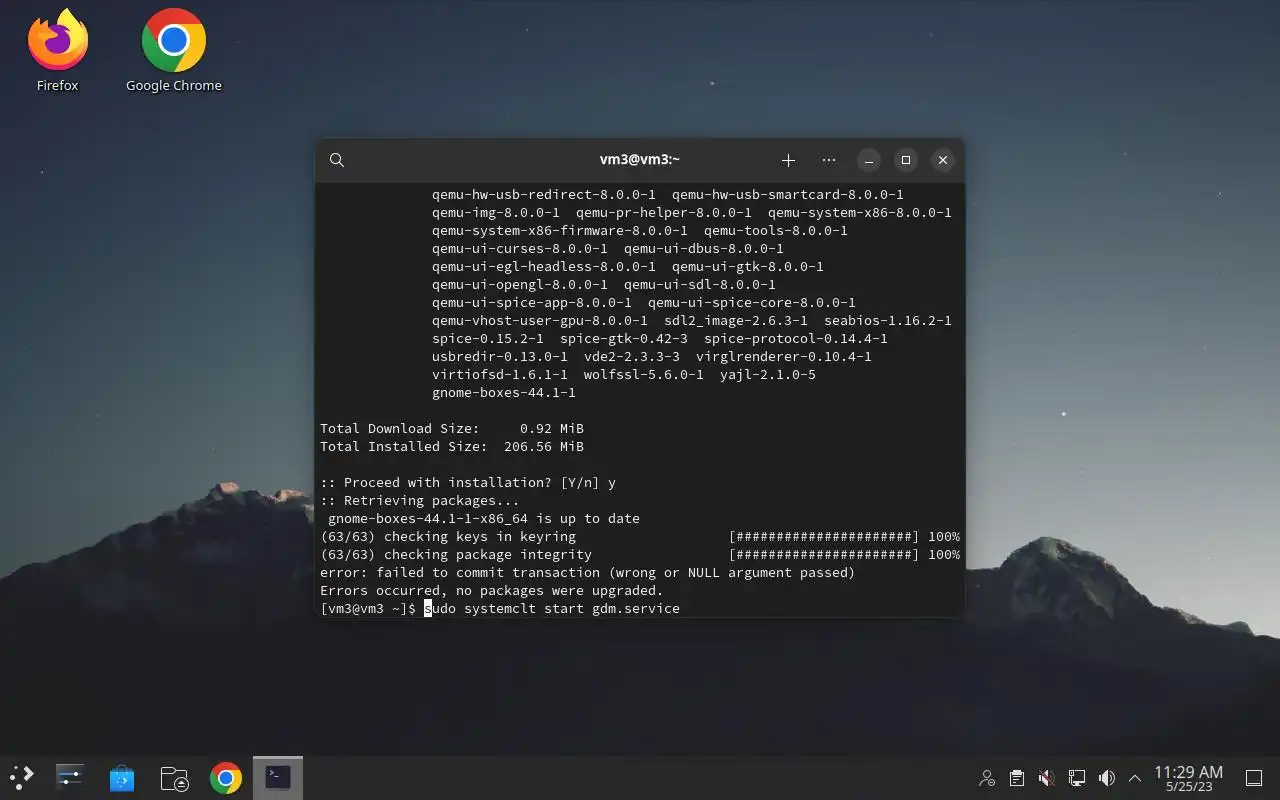
Task: Open the terminal three-dots menu
Action: (829, 160)
